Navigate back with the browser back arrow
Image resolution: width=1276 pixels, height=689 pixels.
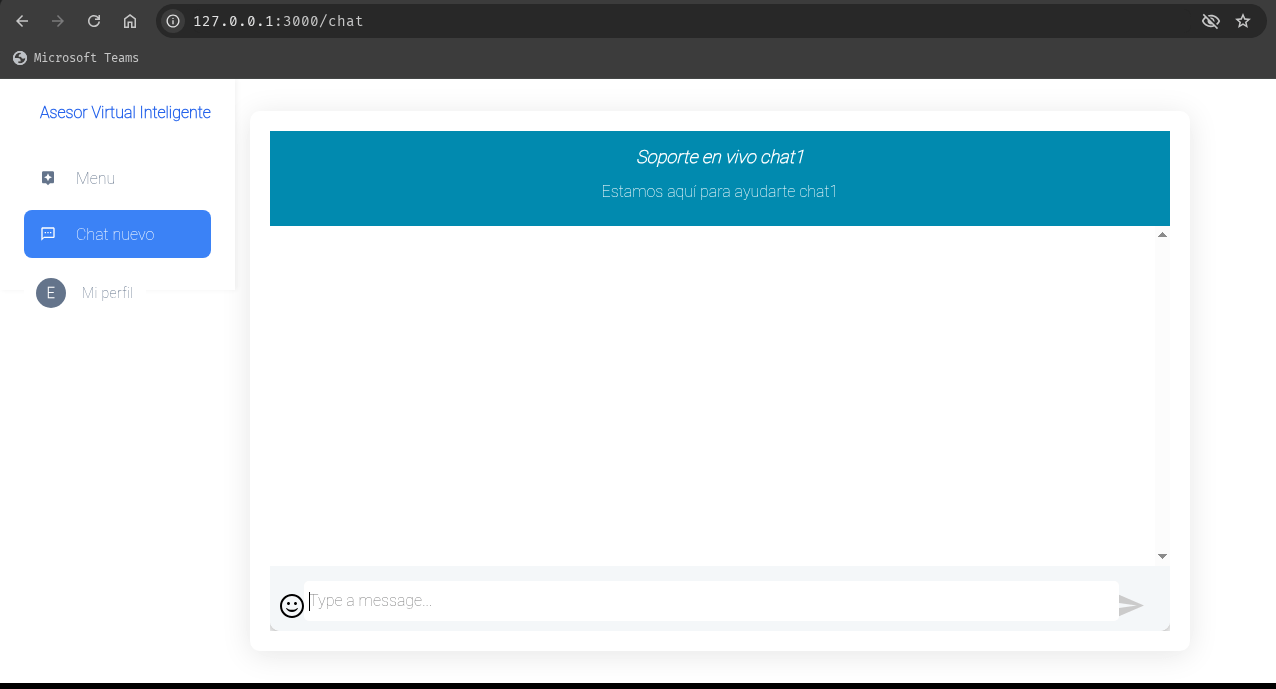tap(22, 21)
